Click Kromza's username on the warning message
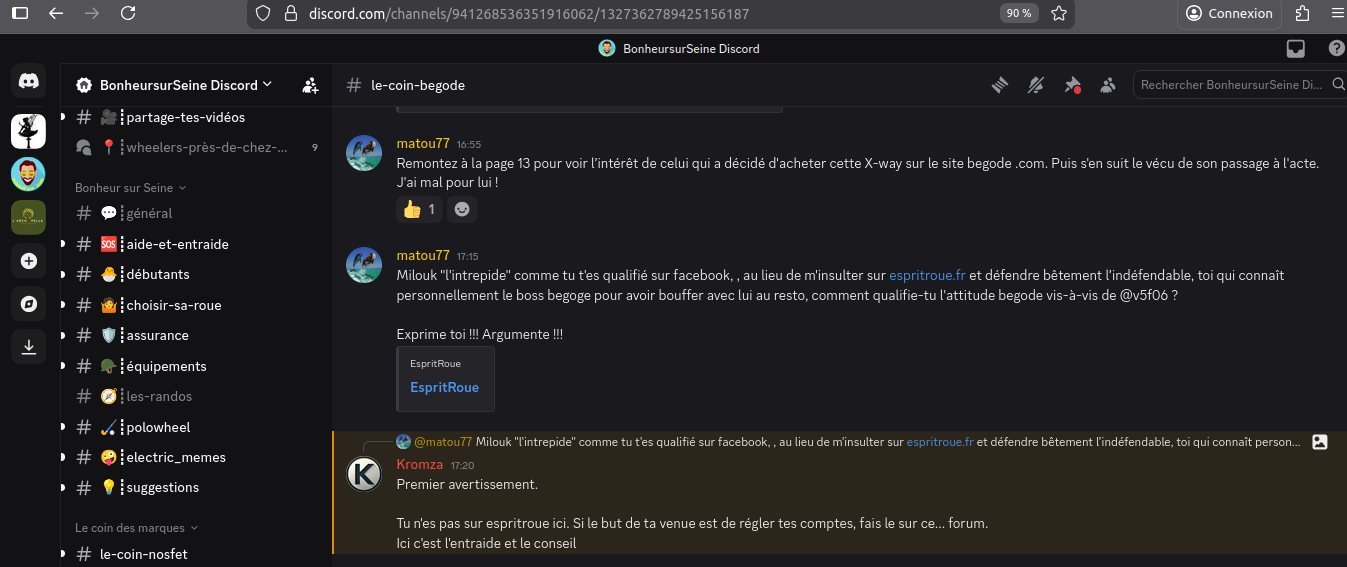The width and height of the screenshot is (1347, 567). click(x=419, y=465)
